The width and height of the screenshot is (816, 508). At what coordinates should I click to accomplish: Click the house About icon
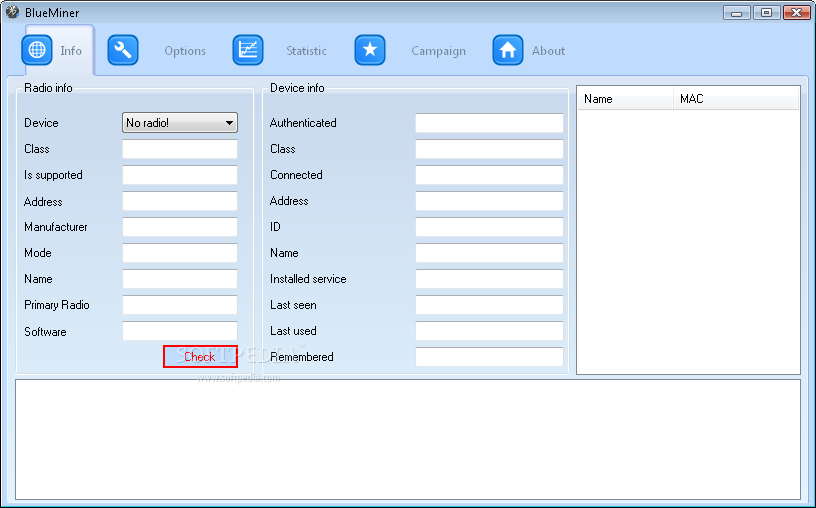click(x=508, y=50)
